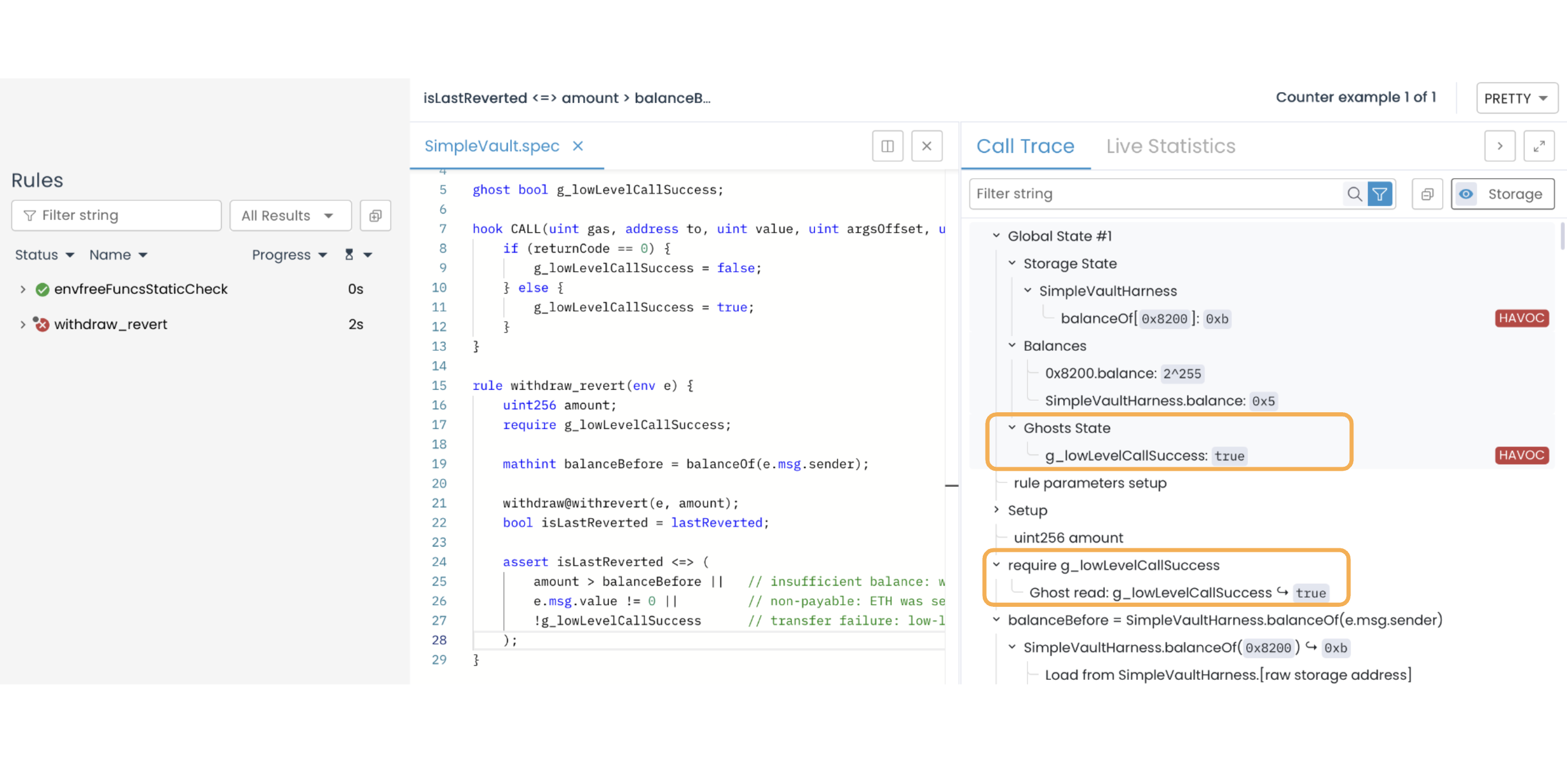Click the HAVOC badge on balanceOf row
The width and height of the screenshot is (1567, 784).
pyautogui.click(x=1521, y=318)
